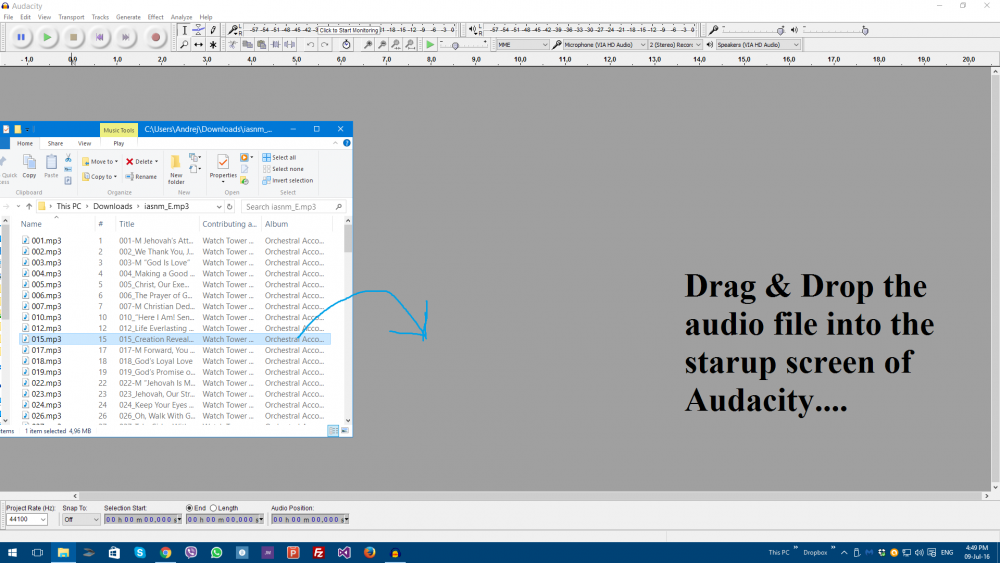Image resolution: width=1000 pixels, height=563 pixels.
Task: Click the Rename button in Explorer ribbon
Action: 141,177
